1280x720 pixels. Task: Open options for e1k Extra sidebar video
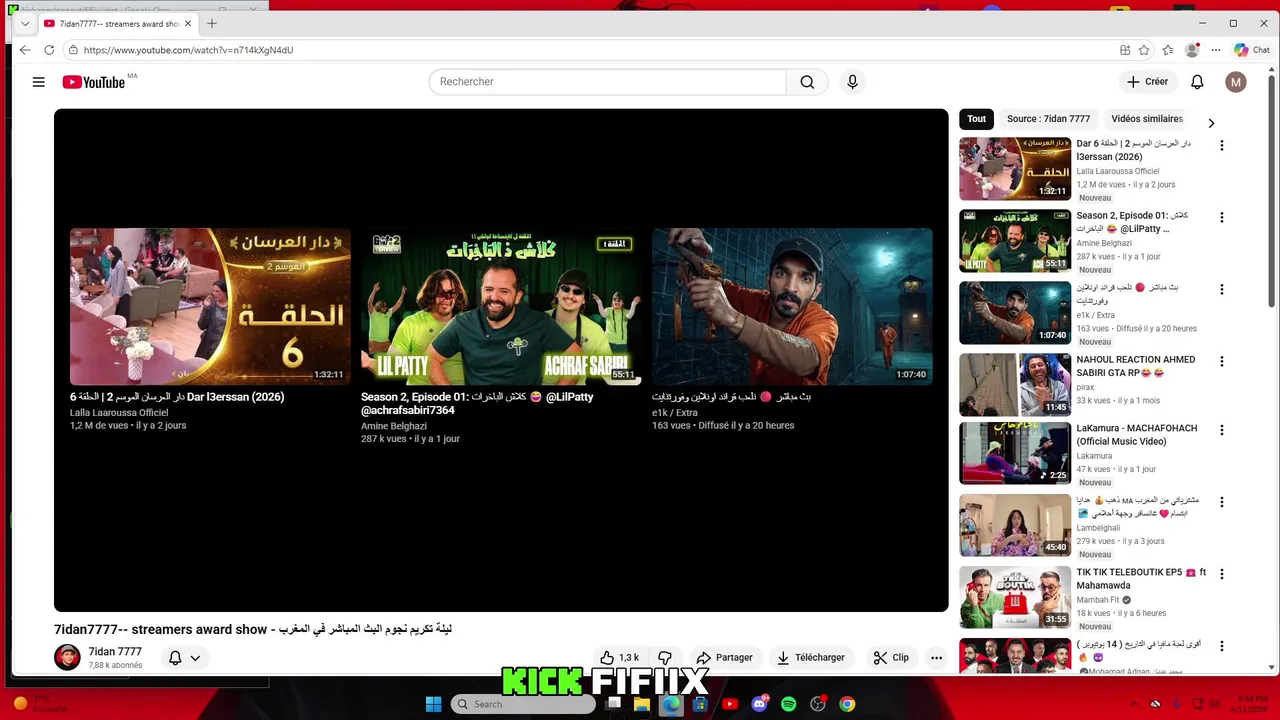[x=1221, y=289]
